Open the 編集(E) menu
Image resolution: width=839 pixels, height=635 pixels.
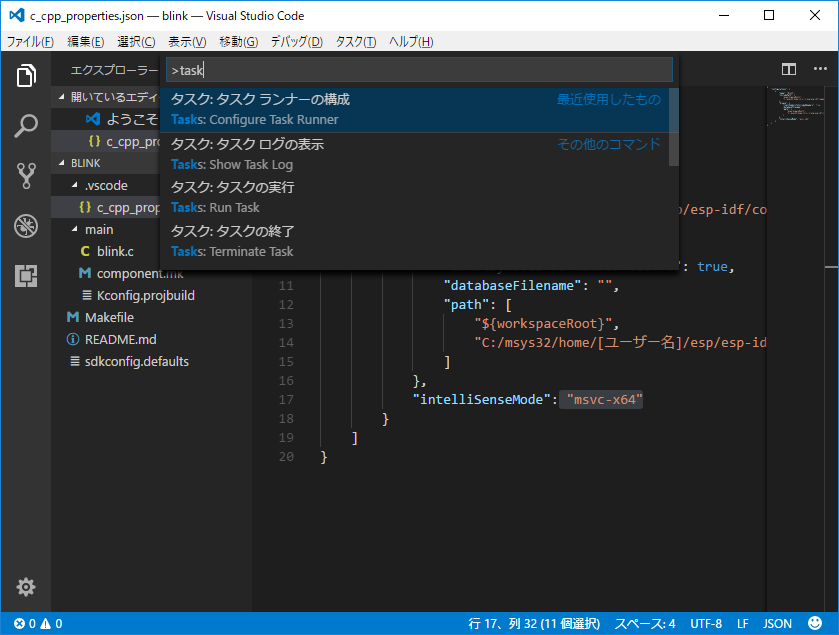pos(86,42)
